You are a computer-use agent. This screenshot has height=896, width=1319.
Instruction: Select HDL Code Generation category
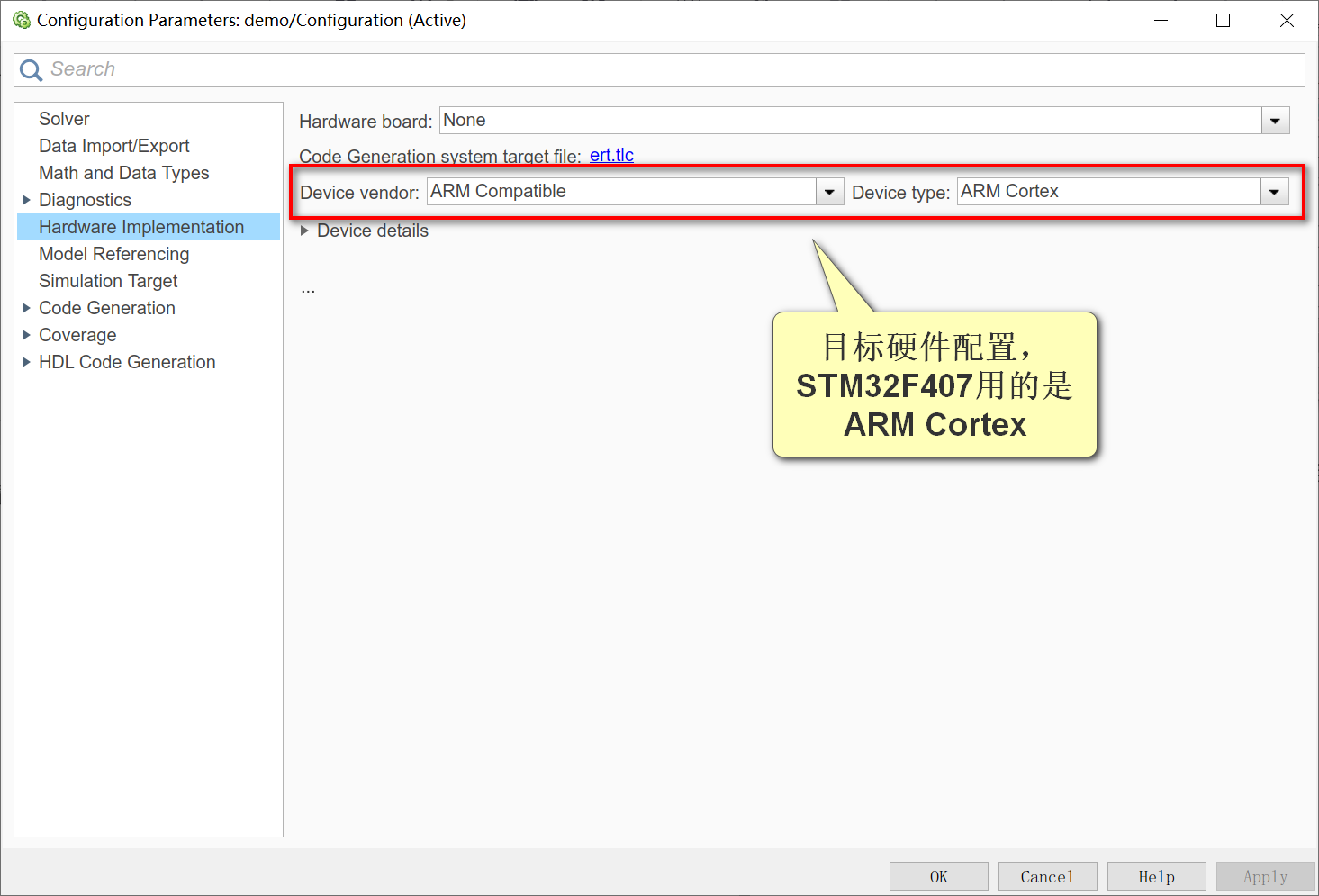pyautogui.click(x=127, y=362)
